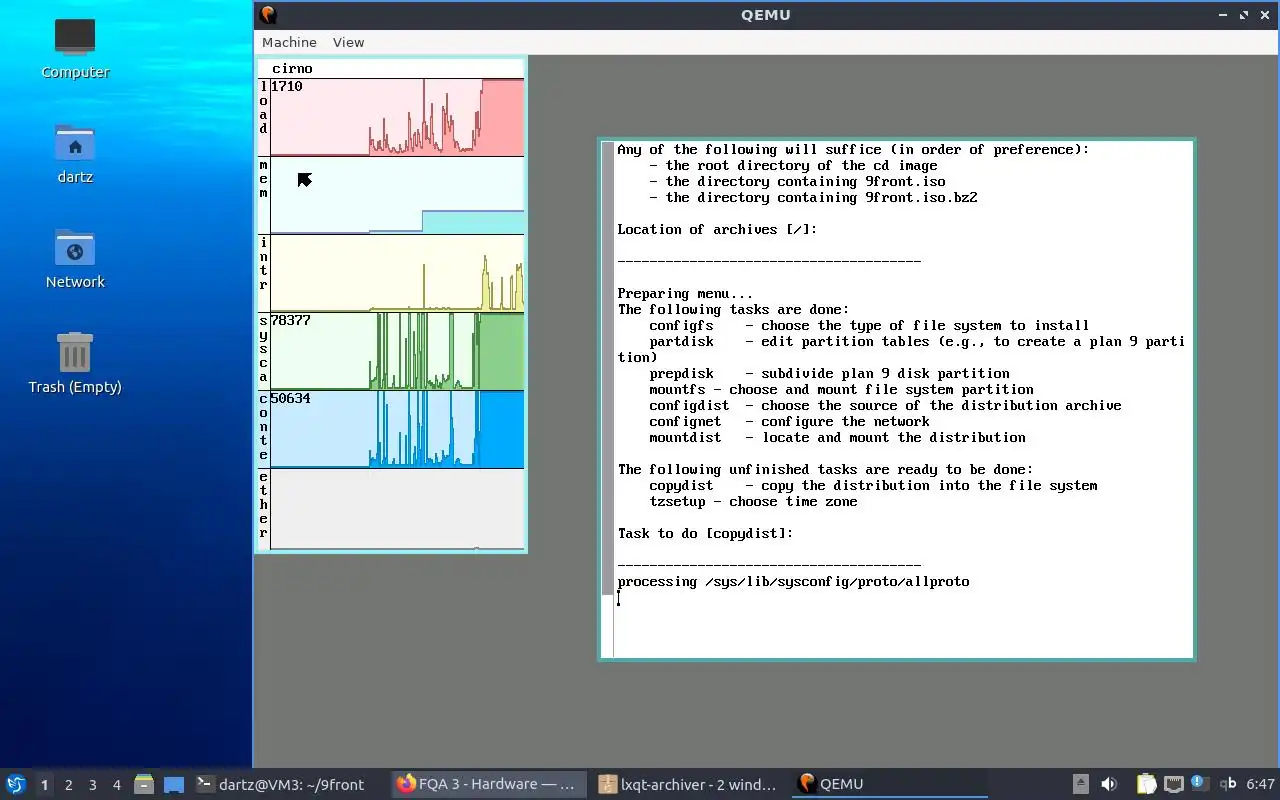
Task: Switch to the dartz@VM3 terminal task
Action: click(x=288, y=784)
